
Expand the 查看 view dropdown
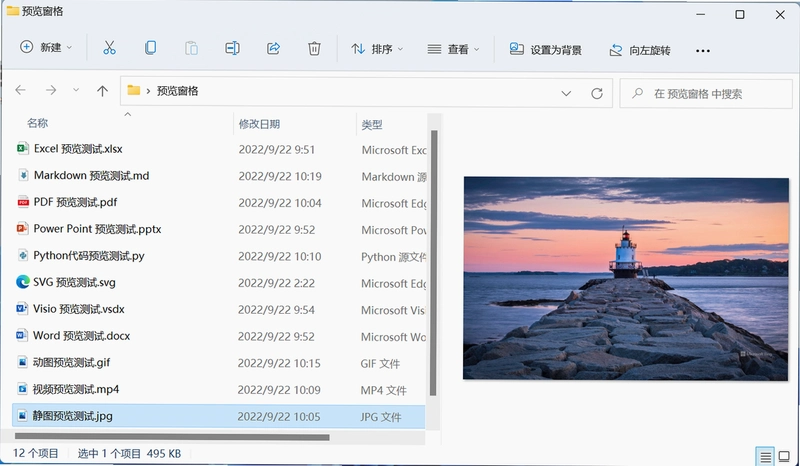coord(453,50)
